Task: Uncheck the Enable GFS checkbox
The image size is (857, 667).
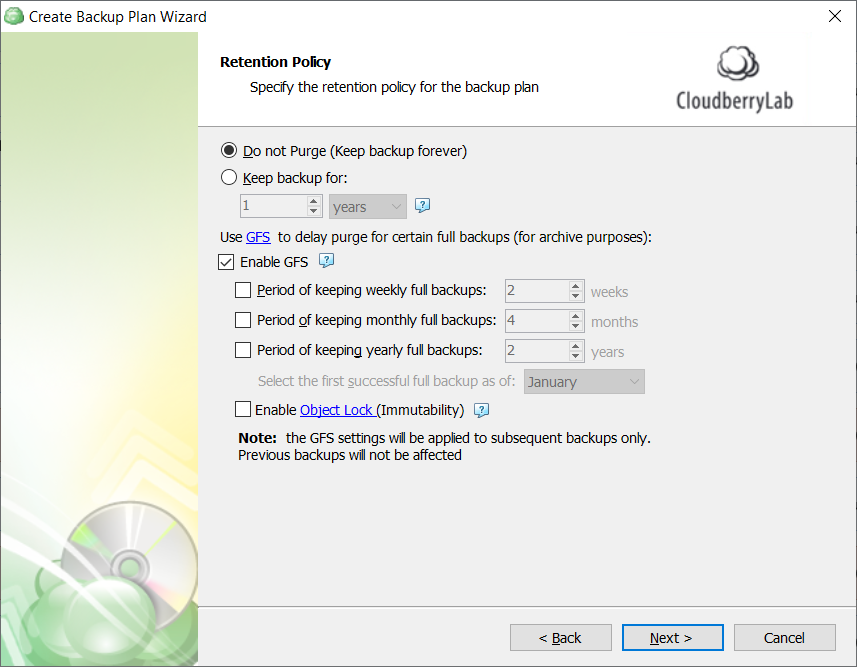Action: click(226, 262)
